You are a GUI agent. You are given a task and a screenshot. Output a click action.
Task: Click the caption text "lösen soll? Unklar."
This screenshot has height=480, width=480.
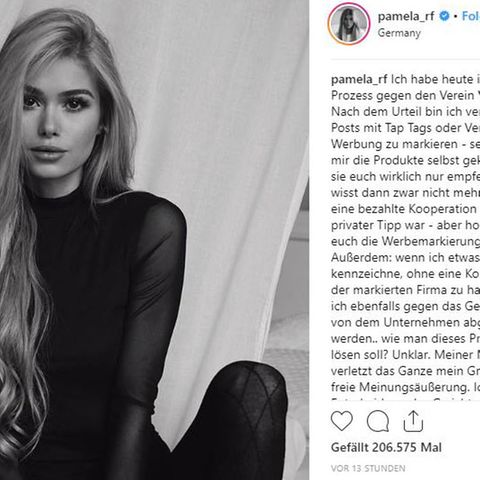(x=381, y=355)
